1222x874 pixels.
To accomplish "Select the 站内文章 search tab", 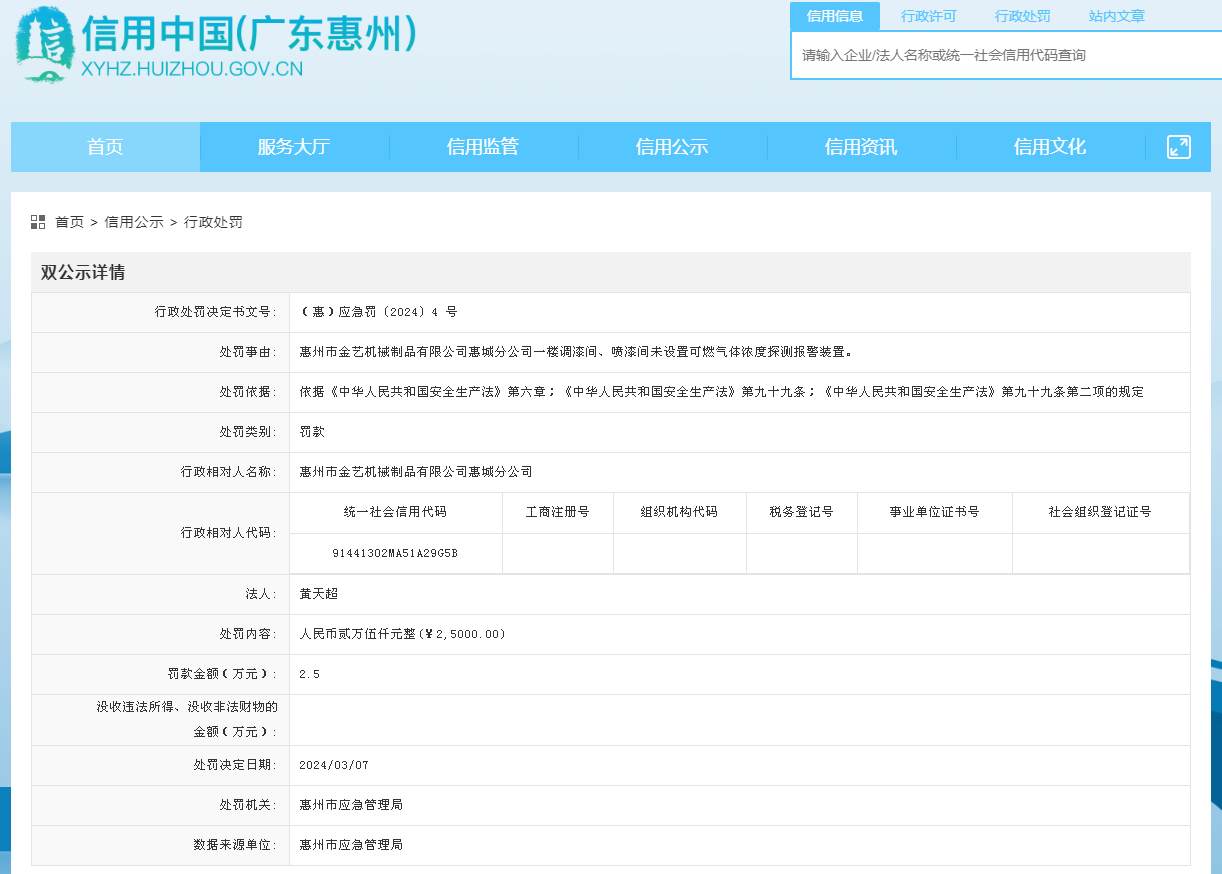I will [1117, 16].
